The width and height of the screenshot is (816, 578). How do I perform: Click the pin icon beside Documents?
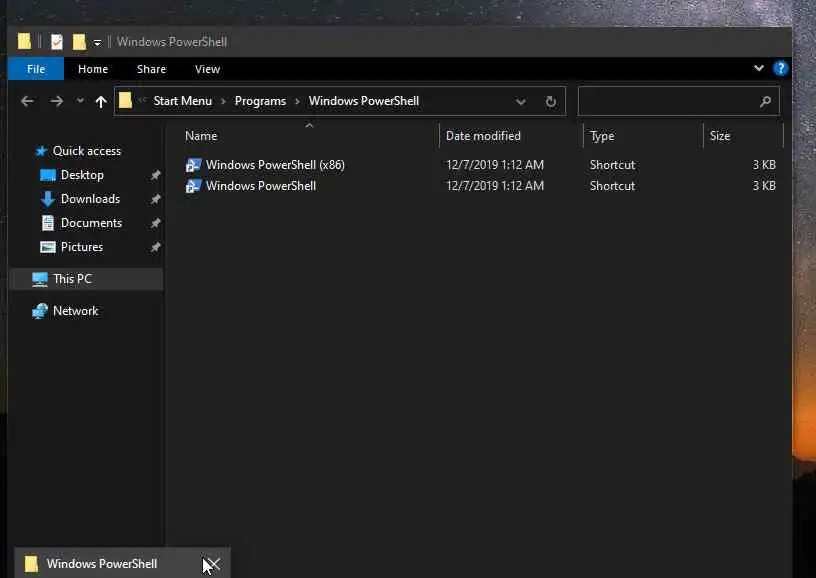click(155, 223)
